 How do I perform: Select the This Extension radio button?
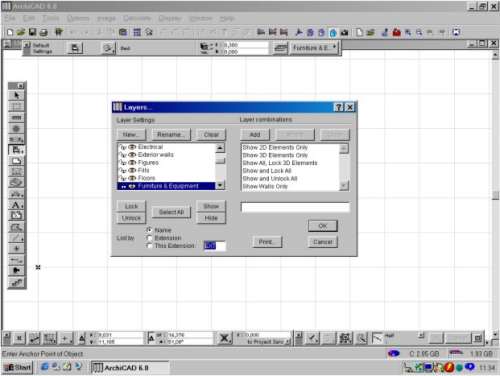pyautogui.click(x=149, y=246)
